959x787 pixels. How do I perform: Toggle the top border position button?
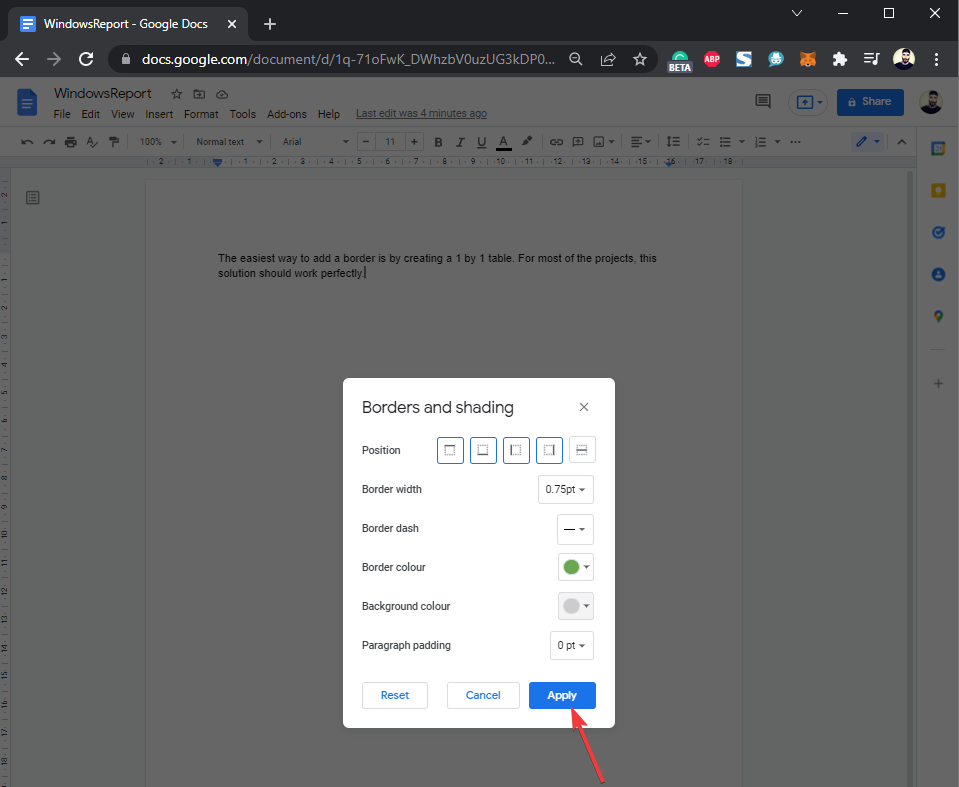click(x=450, y=450)
